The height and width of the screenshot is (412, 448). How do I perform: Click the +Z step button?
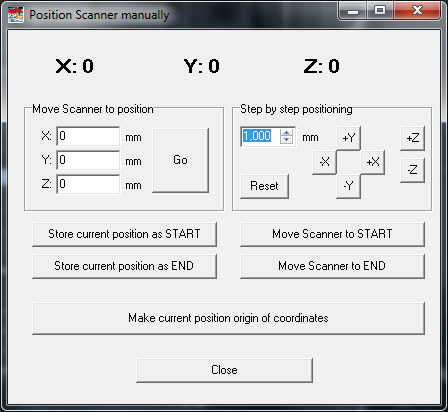pos(413,138)
